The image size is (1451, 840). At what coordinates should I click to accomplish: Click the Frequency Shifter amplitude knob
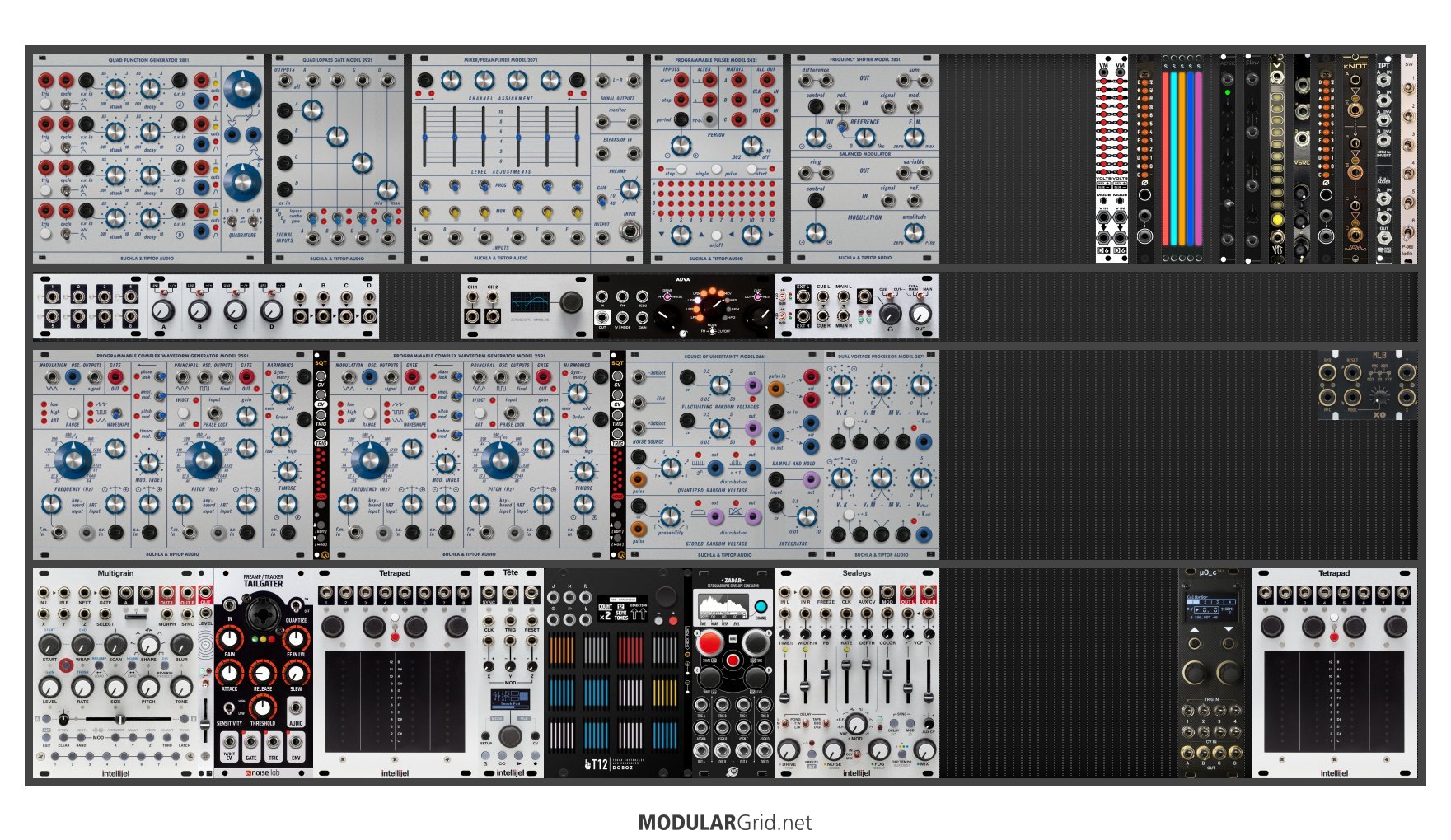coord(914,231)
